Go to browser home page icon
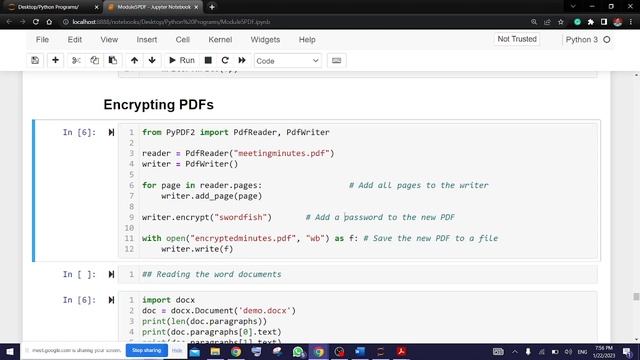 coord(49,22)
